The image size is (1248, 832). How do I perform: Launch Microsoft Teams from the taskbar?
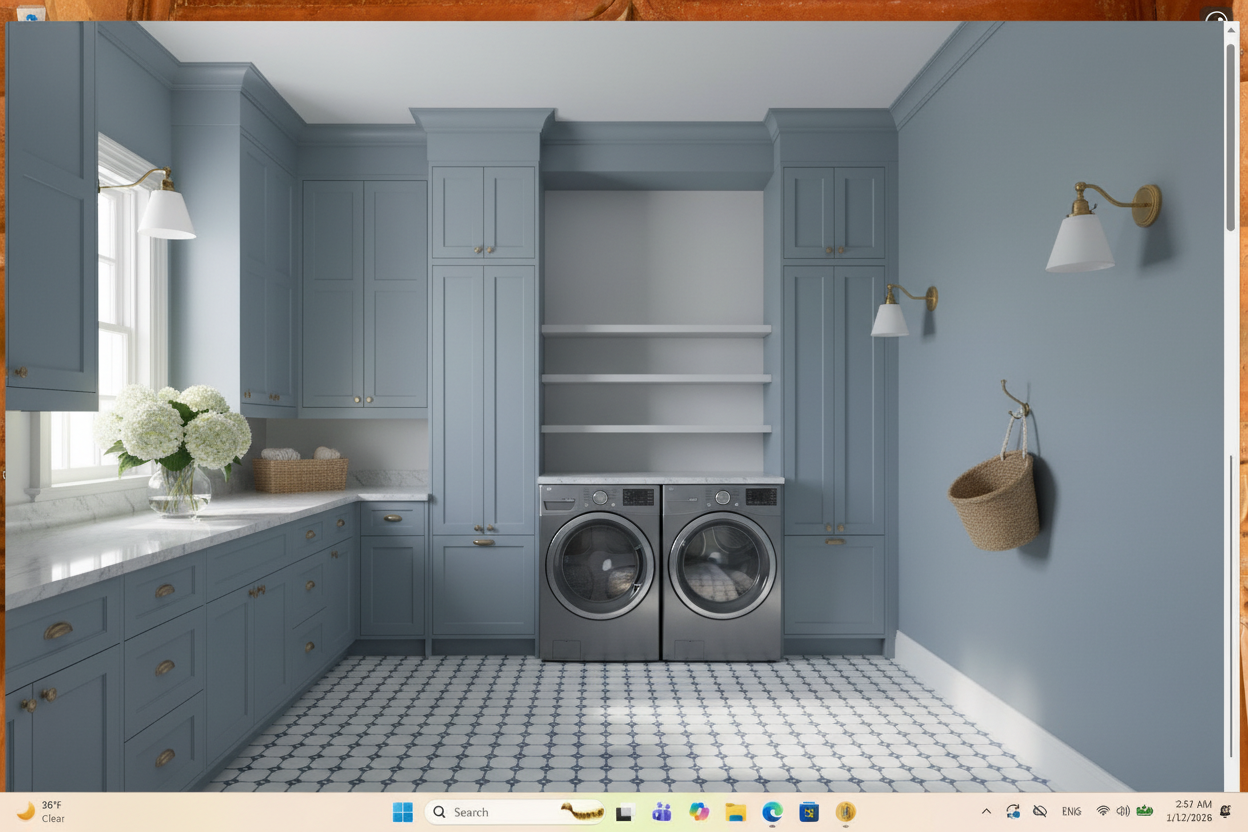tap(662, 812)
